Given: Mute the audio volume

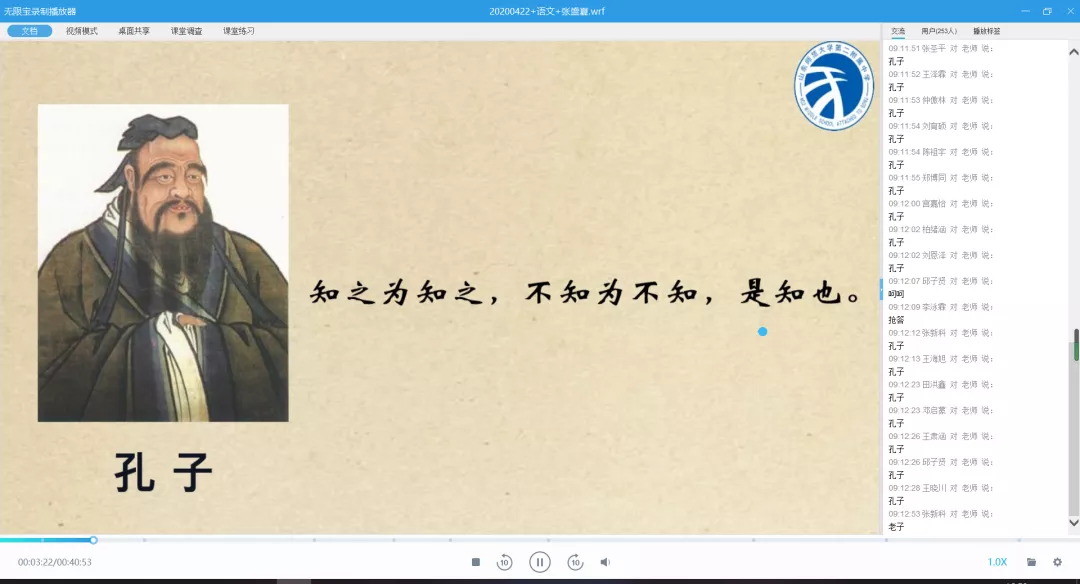Looking at the screenshot, I should click(605, 562).
